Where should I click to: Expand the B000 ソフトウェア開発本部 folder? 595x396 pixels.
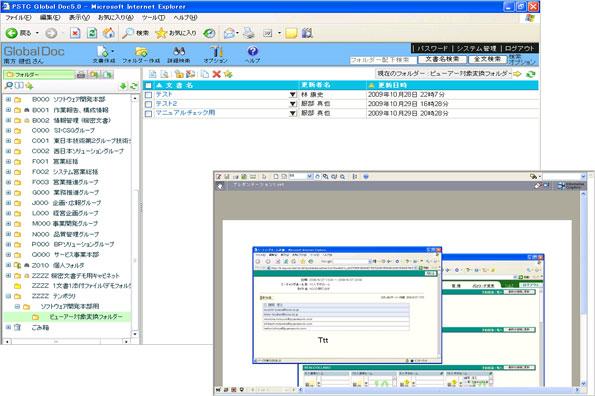click(8, 99)
